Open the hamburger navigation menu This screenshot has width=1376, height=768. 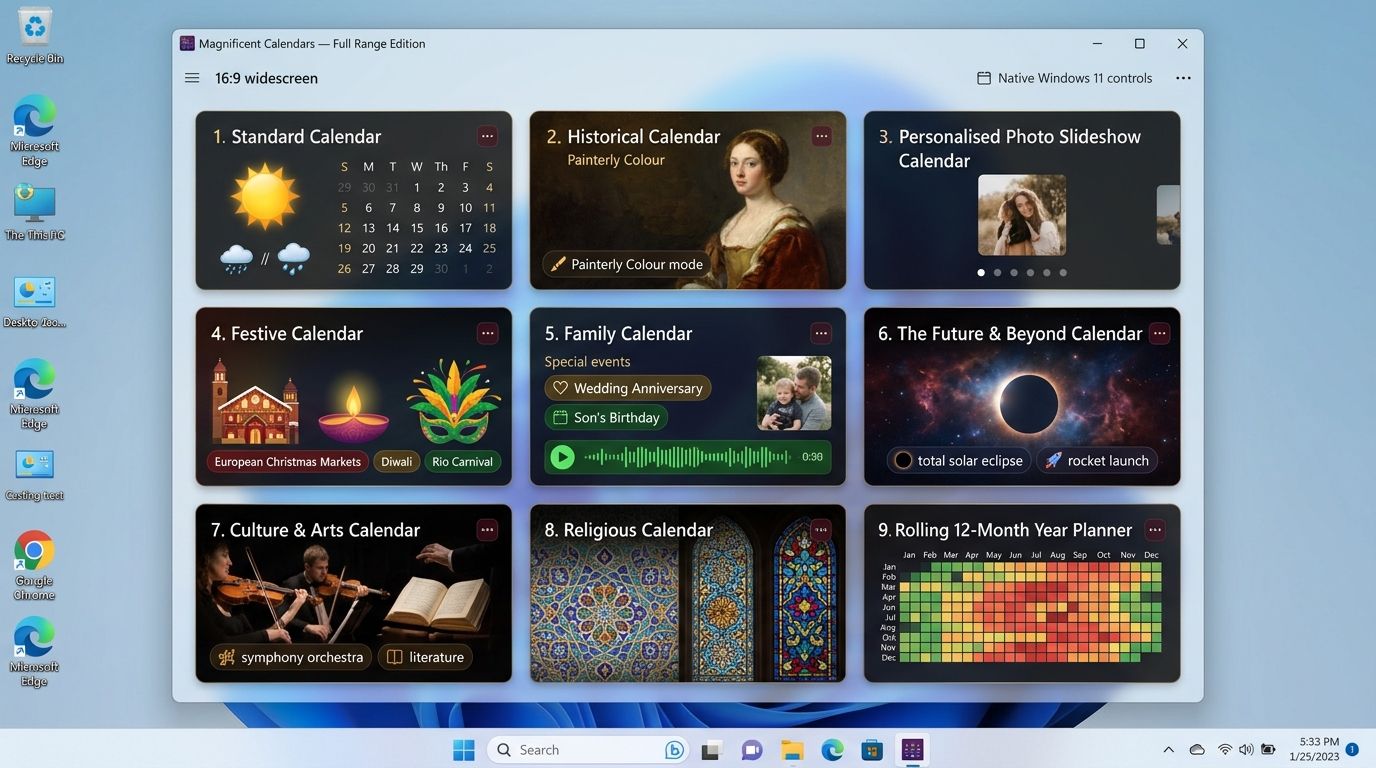[x=192, y=78]
